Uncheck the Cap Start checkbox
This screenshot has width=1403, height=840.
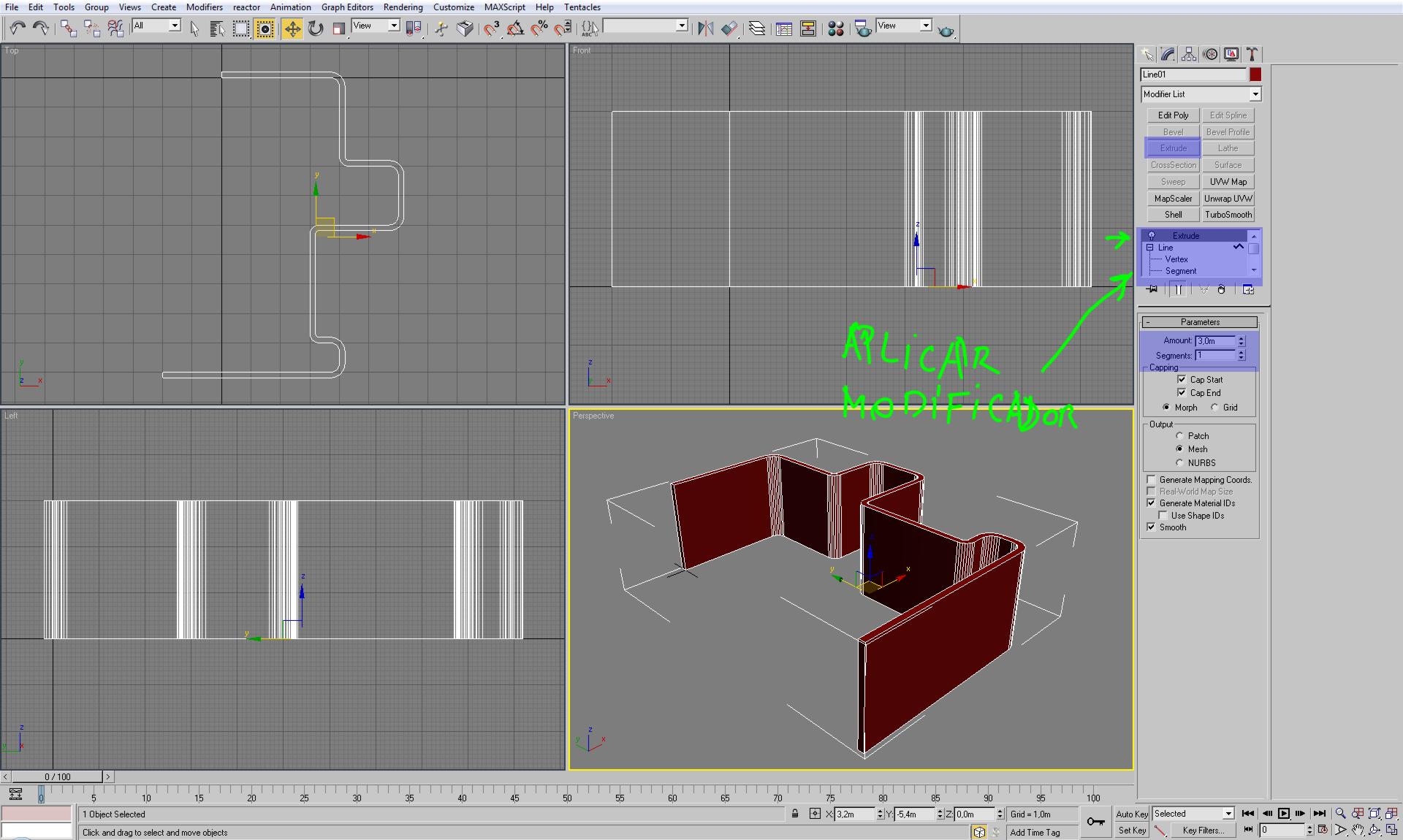pyautogui.click(x=1182, y=380)
